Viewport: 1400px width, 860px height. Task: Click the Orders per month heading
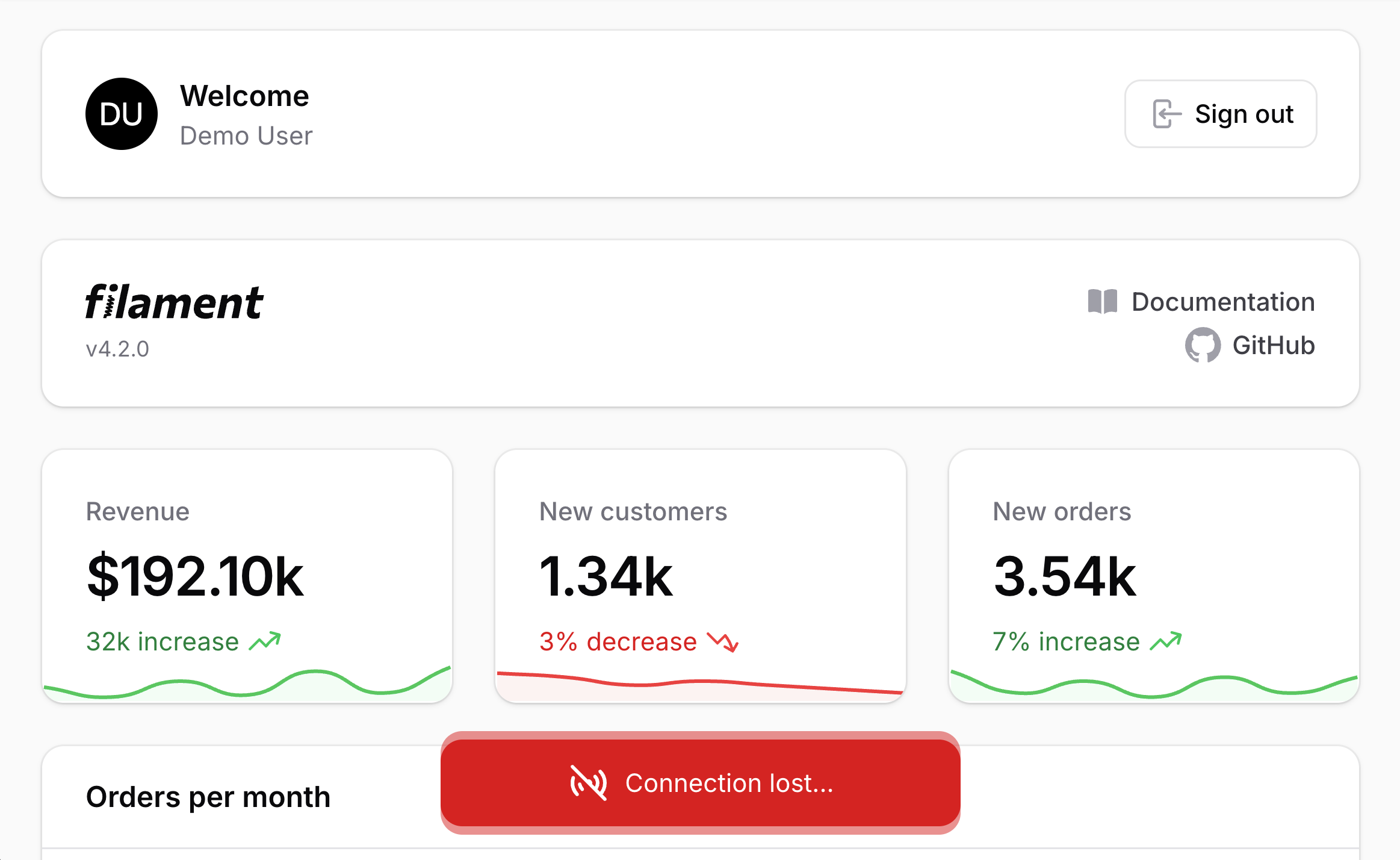(208, 797)
